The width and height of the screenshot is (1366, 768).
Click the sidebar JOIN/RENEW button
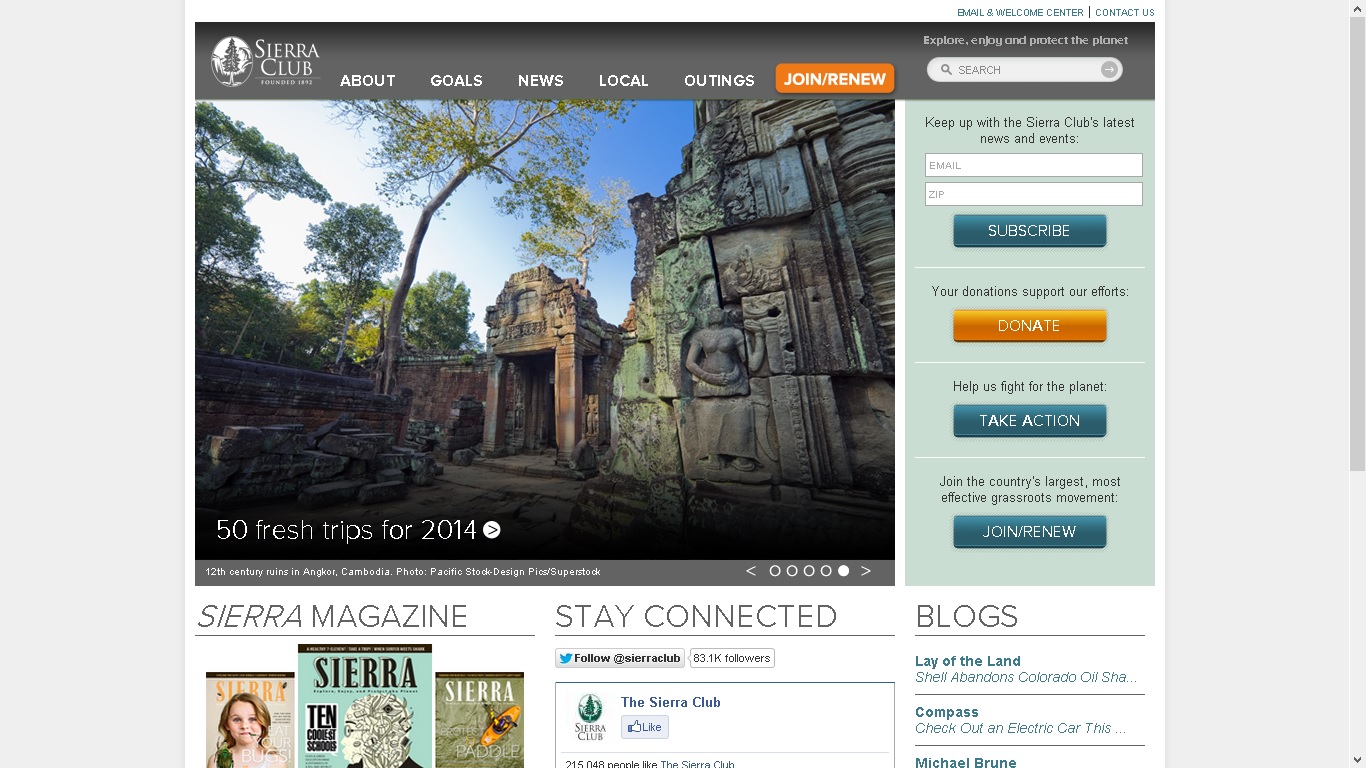(x=1030, y=532)
